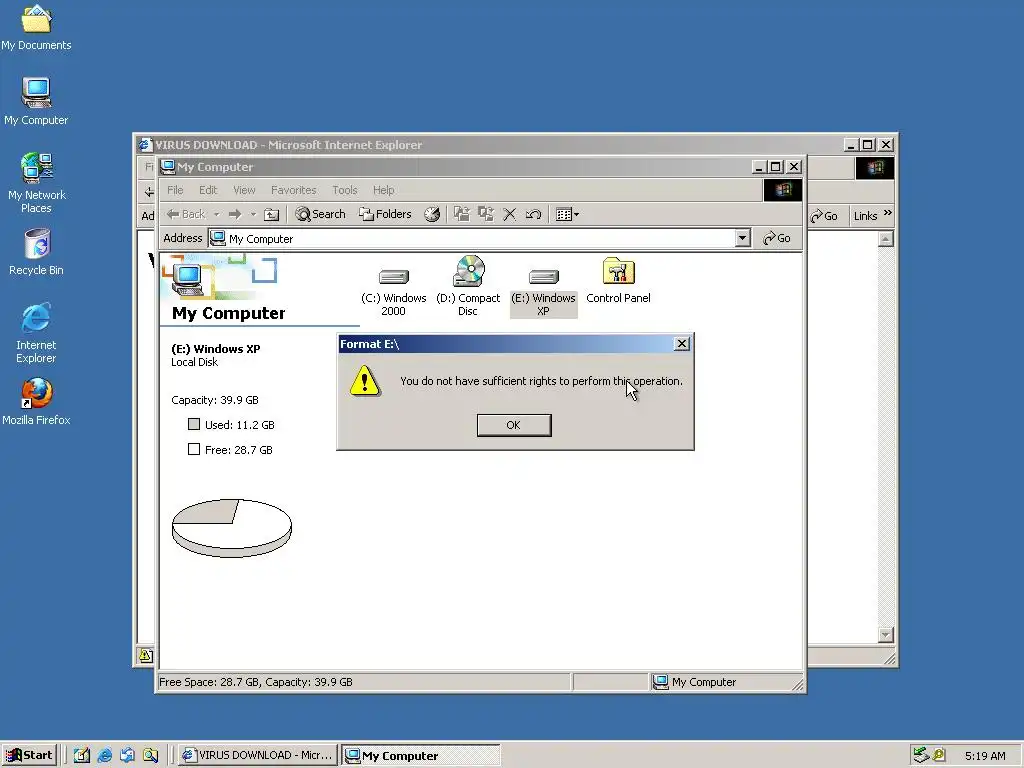Click Show Desktop quick launch icon

pyautogui.click(x=82, y=755)
